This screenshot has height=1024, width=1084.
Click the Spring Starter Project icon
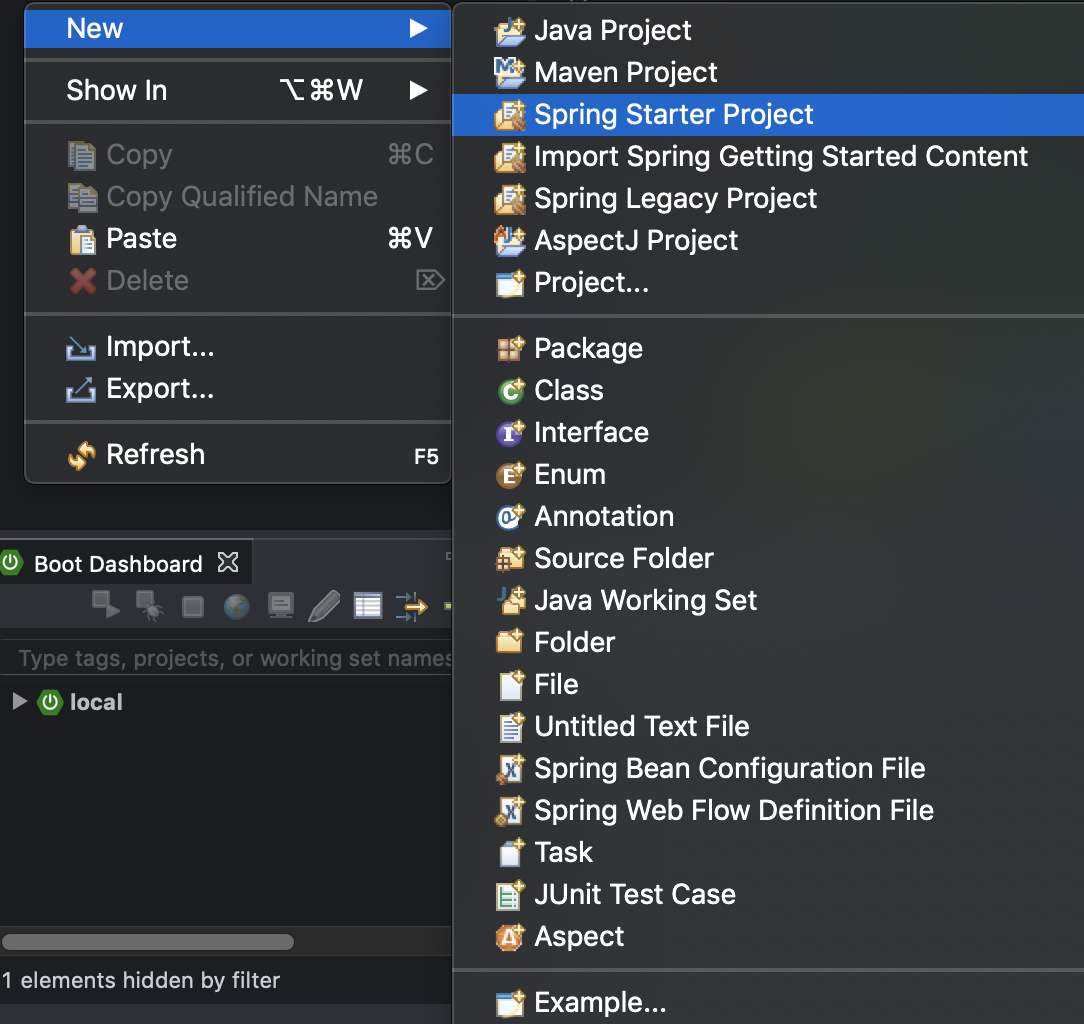[x=510, y=115]
